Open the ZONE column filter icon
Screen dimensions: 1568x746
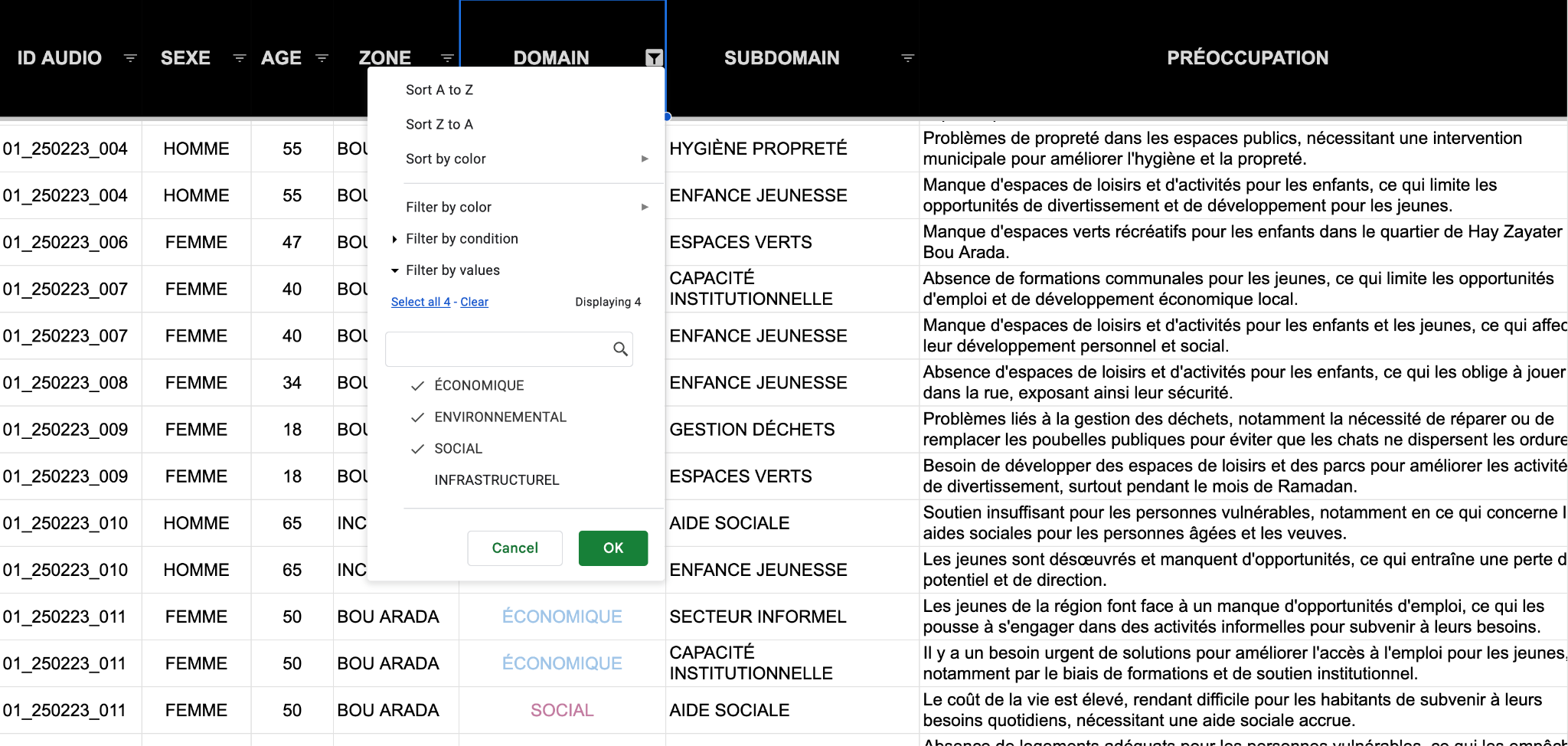(446, 57)
